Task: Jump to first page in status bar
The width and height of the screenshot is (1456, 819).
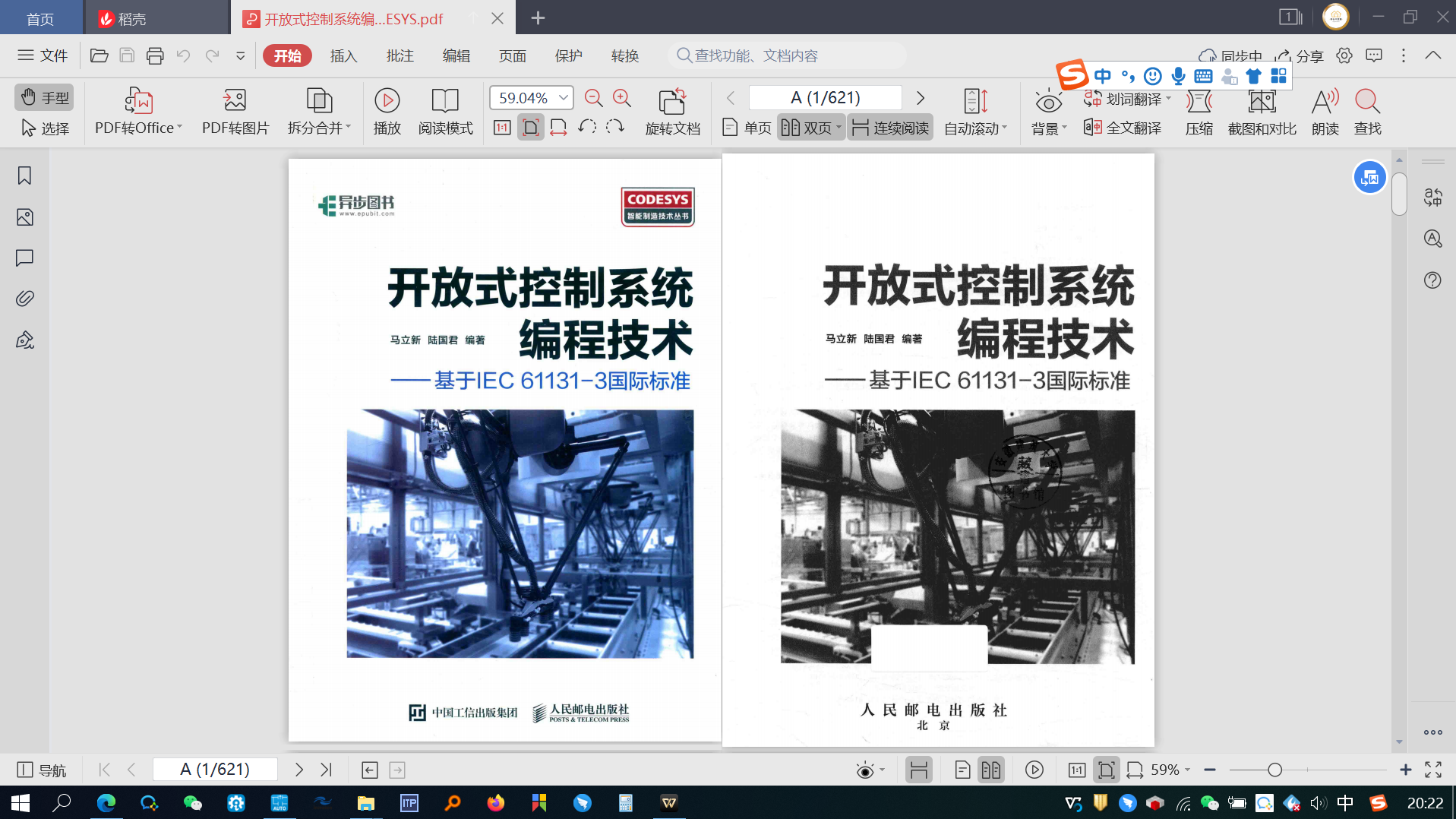Action: point(105,770)
